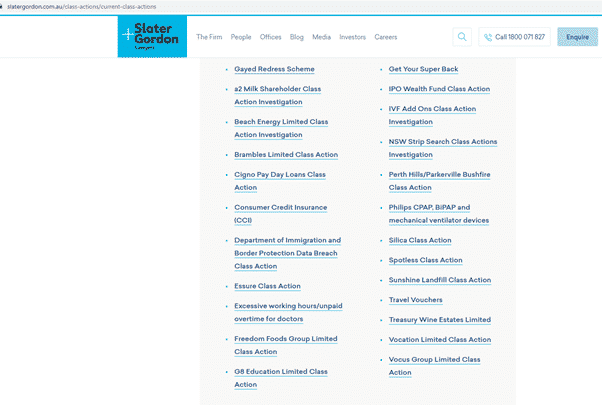Select Investors in the top navigation
Image resolution: width=602 pixels, height=405 pixels.
(352, 37)
